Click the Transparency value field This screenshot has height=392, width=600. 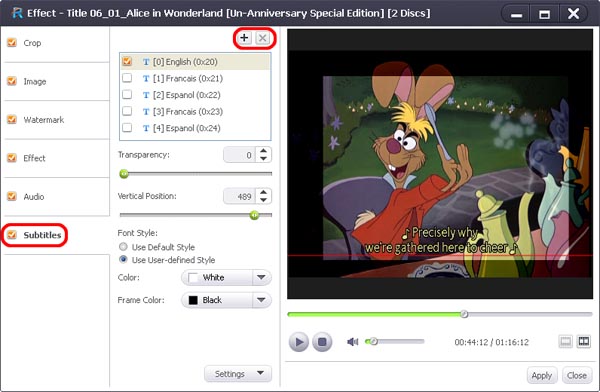(x=241, y=155)
